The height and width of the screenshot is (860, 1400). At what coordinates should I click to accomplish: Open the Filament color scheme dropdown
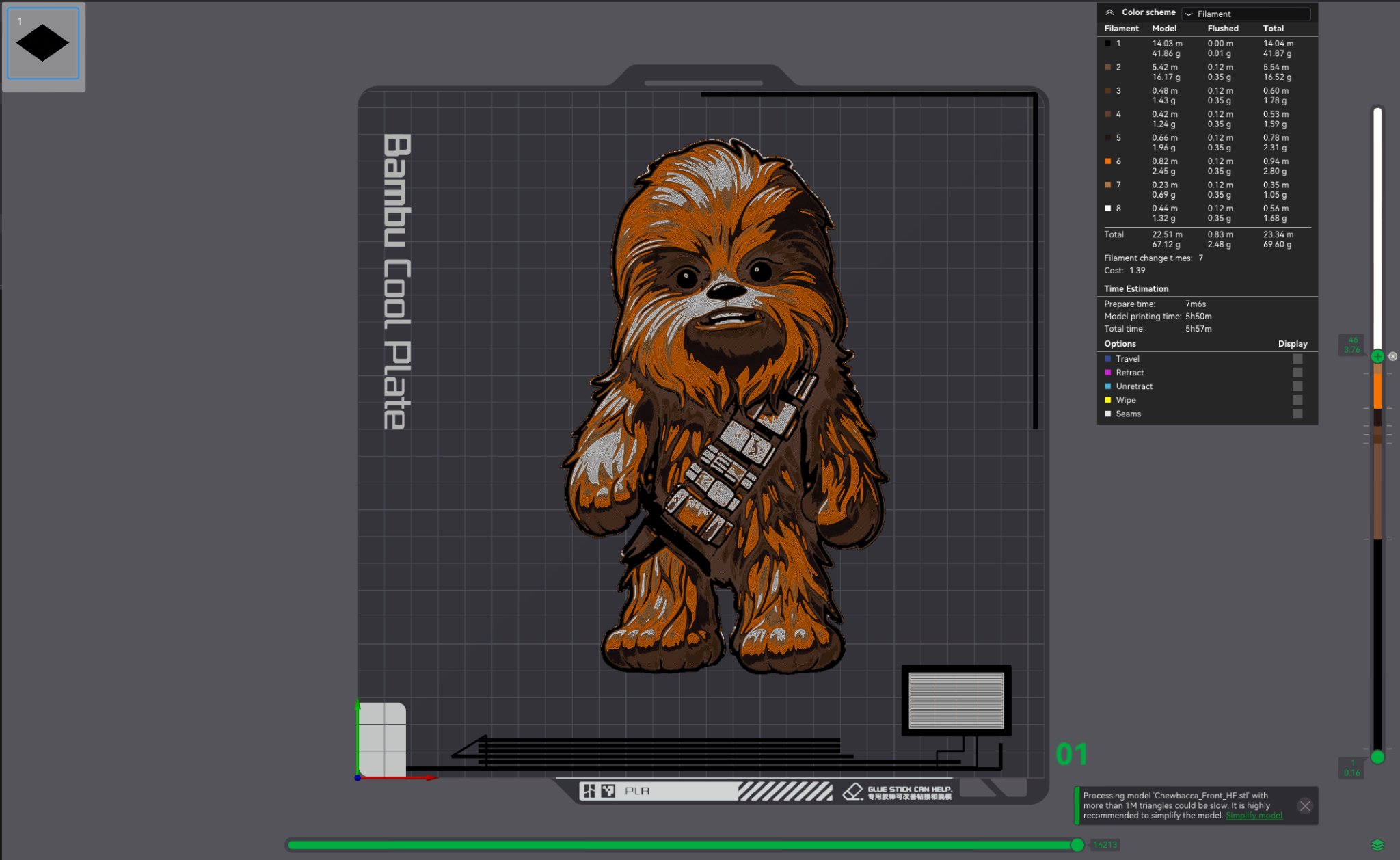tap(1246, 13)
